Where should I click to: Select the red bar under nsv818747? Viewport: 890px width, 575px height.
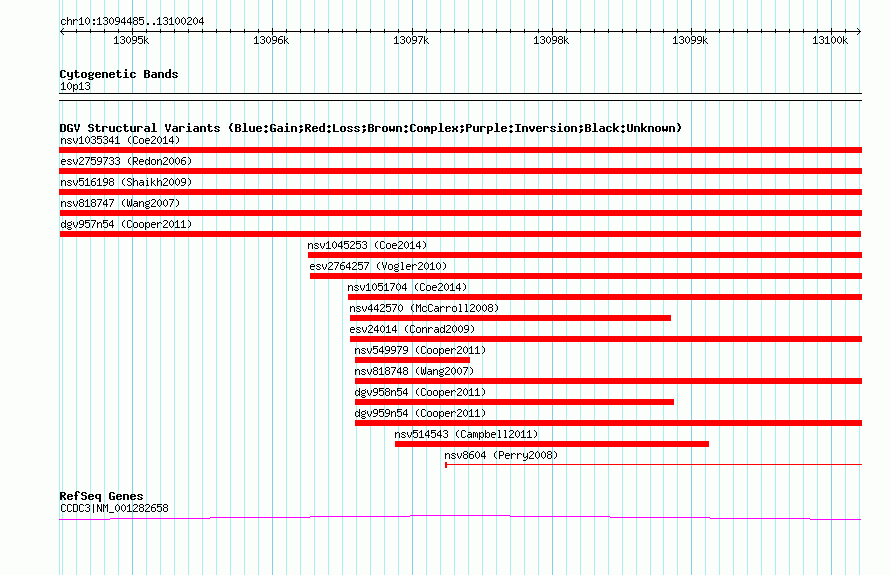pos(460,213)
